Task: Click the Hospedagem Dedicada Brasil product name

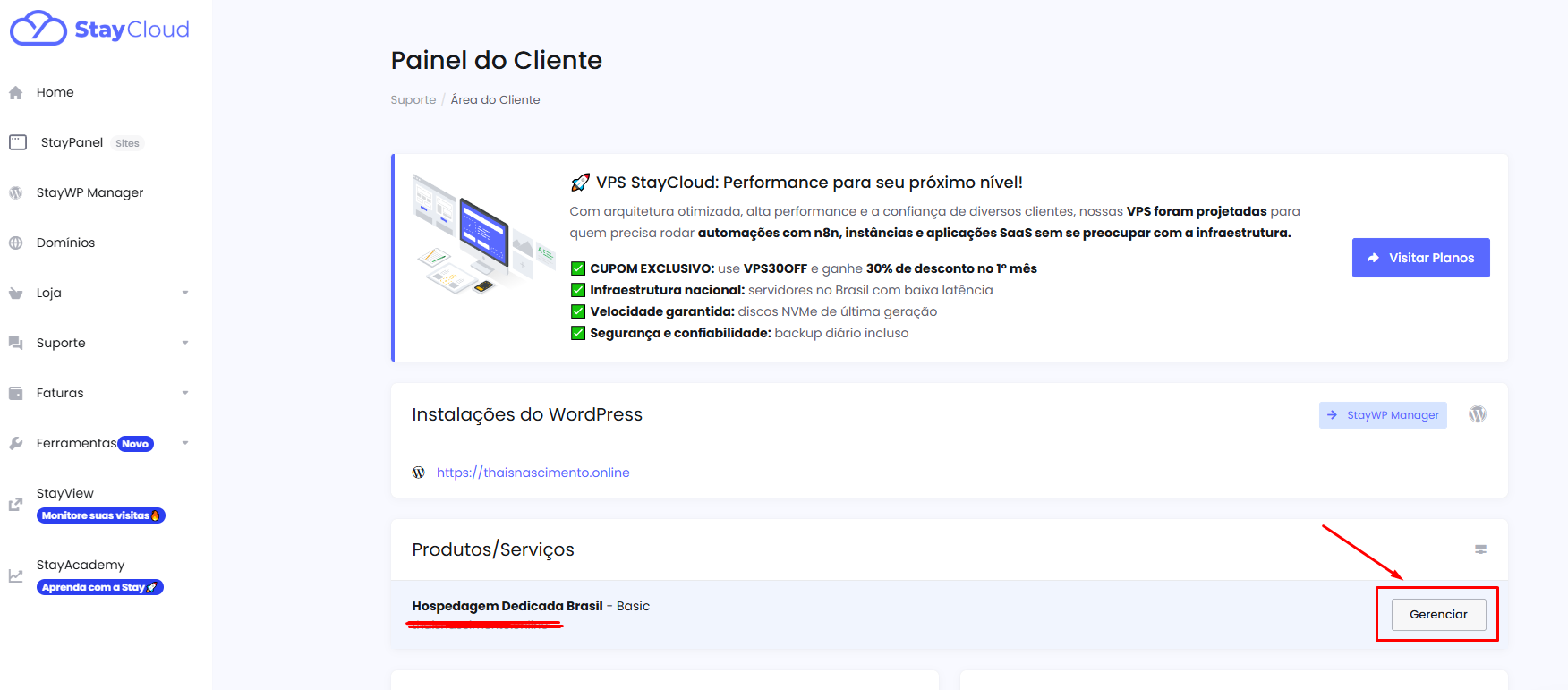Action: pyautogui.click(x=507, y=606)
